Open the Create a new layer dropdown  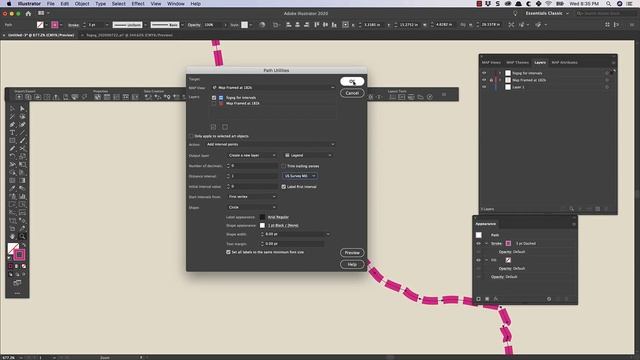252,156
